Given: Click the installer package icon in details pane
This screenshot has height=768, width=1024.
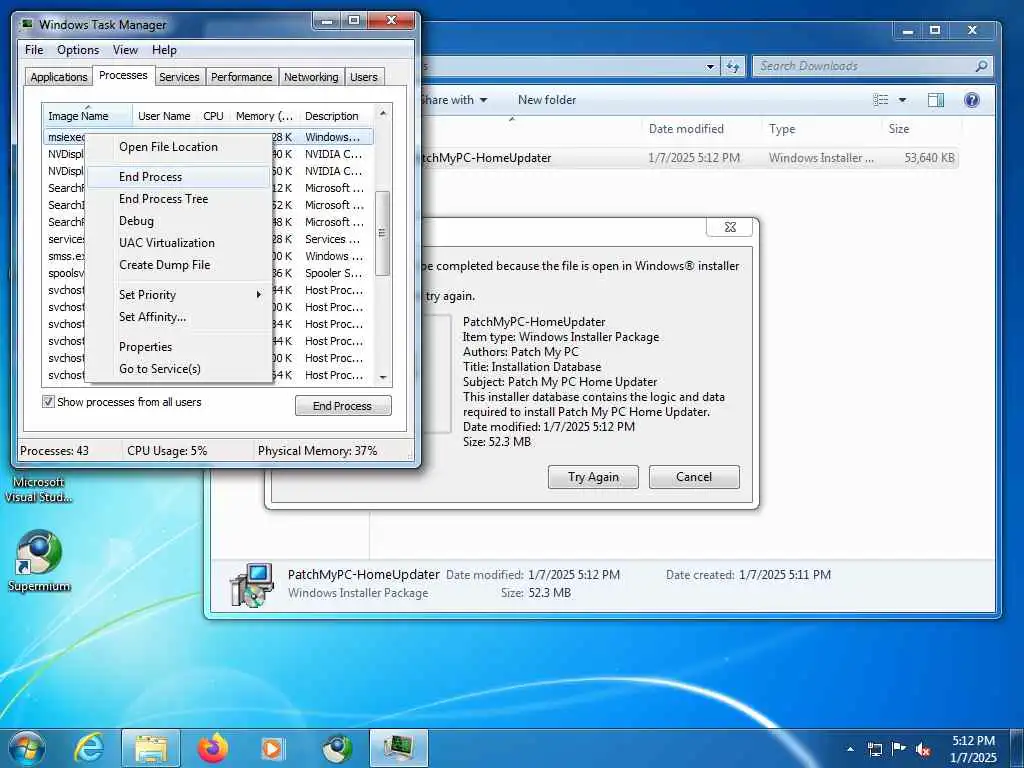Looking at the screenshot, I should 251,584.
